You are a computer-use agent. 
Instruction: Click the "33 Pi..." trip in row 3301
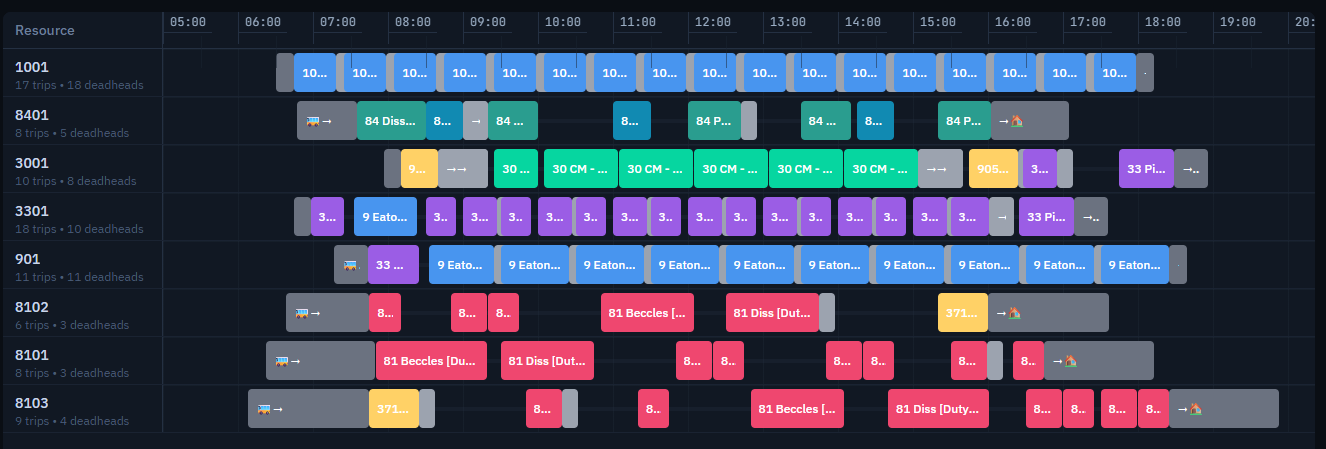1045,217
